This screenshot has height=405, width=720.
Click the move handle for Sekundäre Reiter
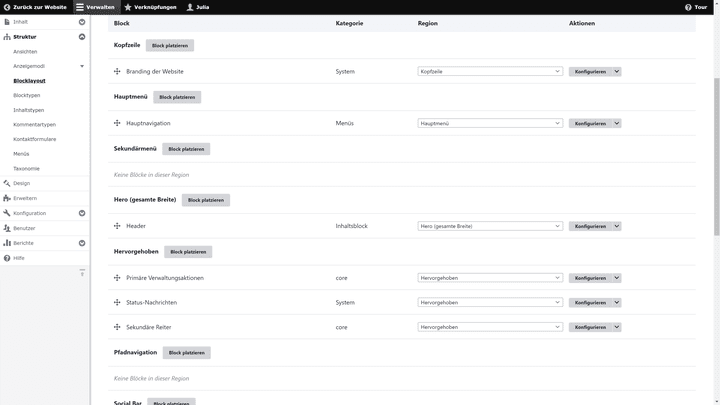point(117,327)
